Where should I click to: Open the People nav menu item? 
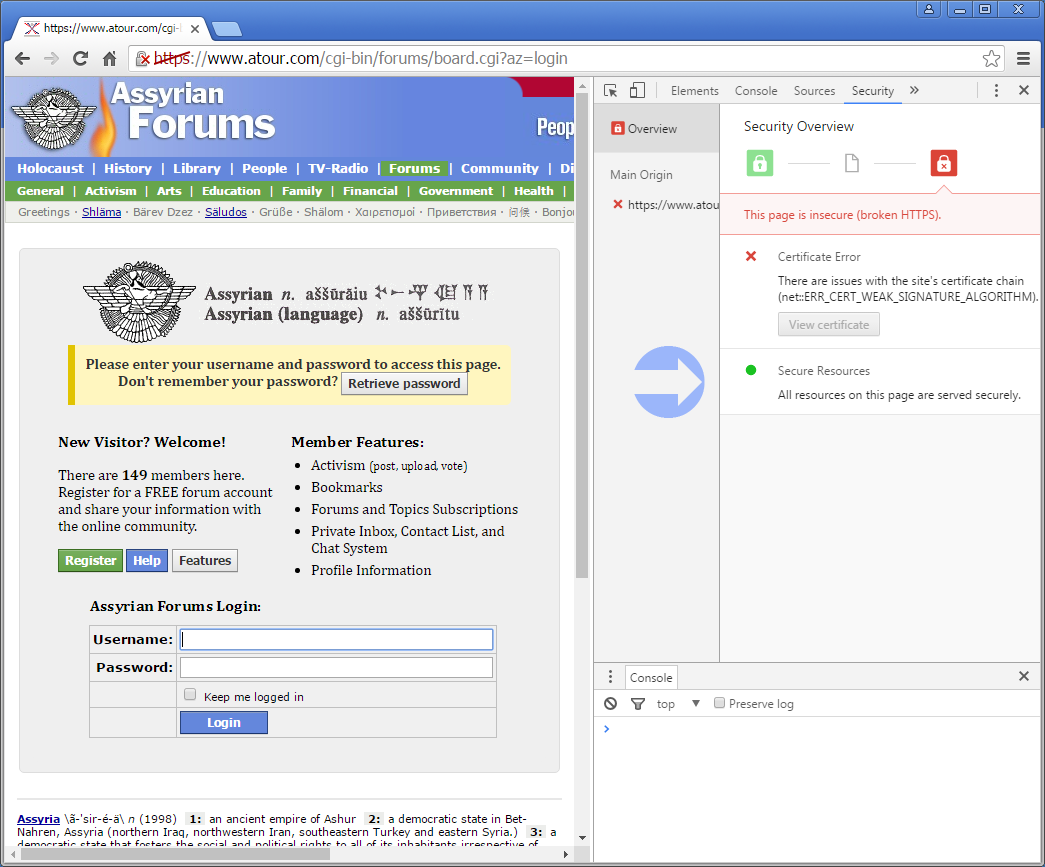(x=265, y=169)
